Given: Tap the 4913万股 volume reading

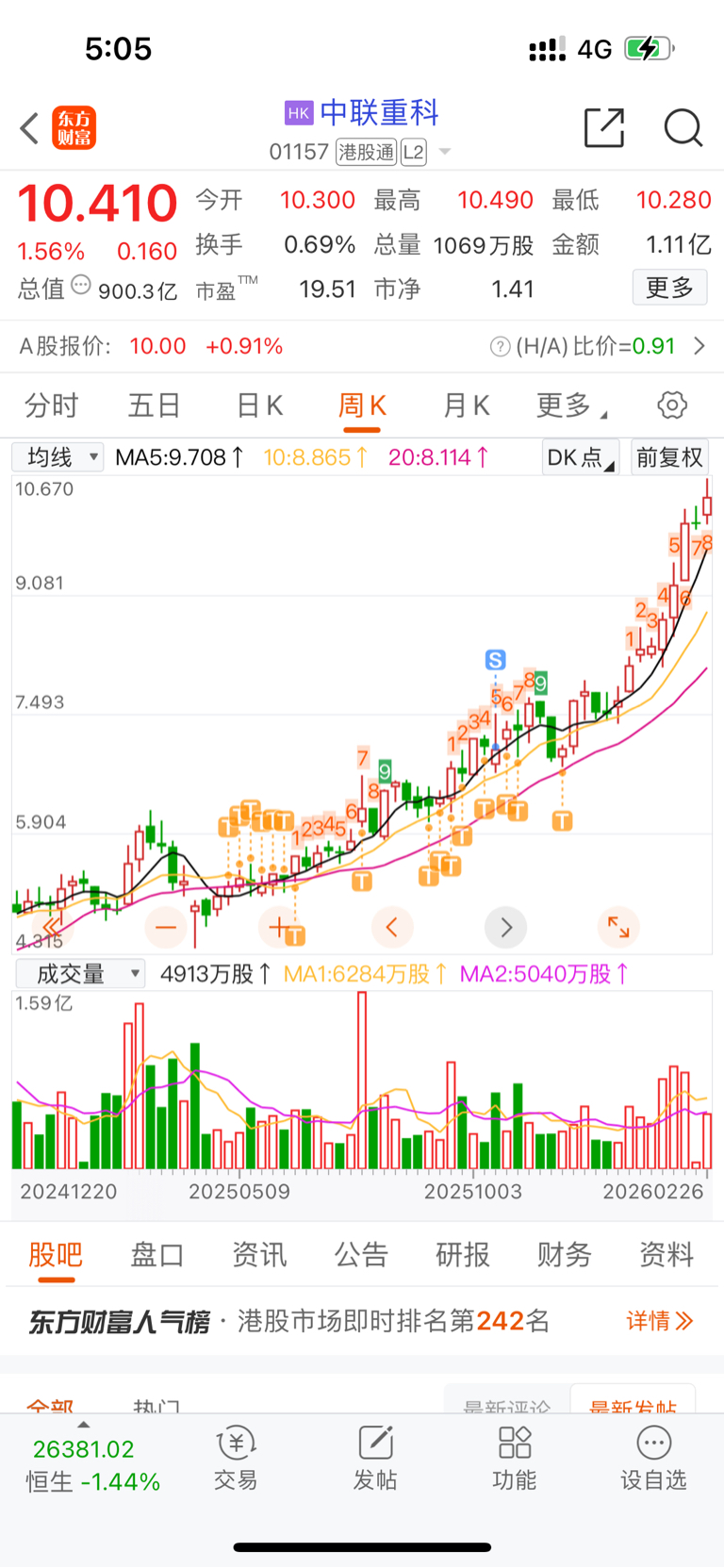Looking at the screenshot, I should pos(216,974).
